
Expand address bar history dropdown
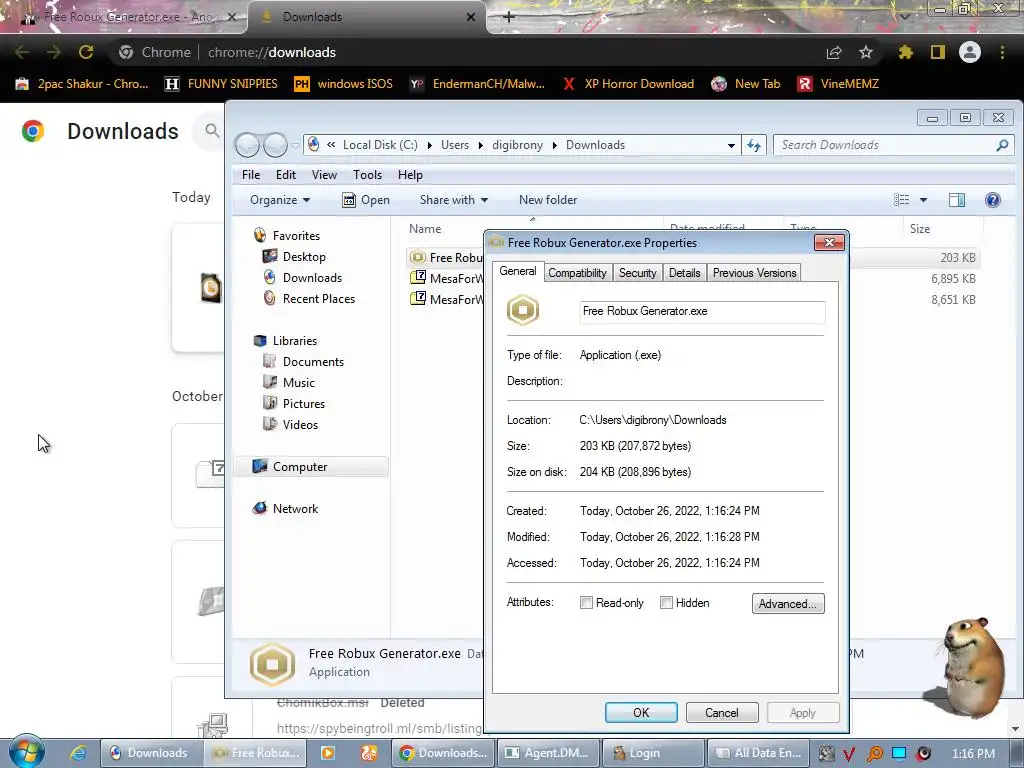(731, 145)
